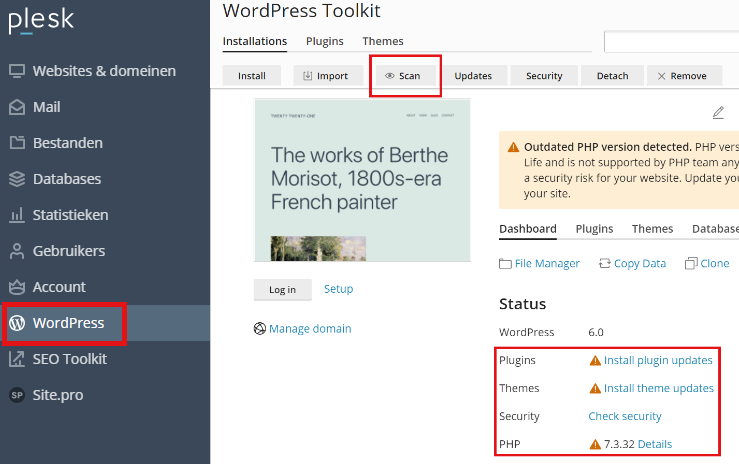Open Websites & domeinen in sidebar

point(105,71)
